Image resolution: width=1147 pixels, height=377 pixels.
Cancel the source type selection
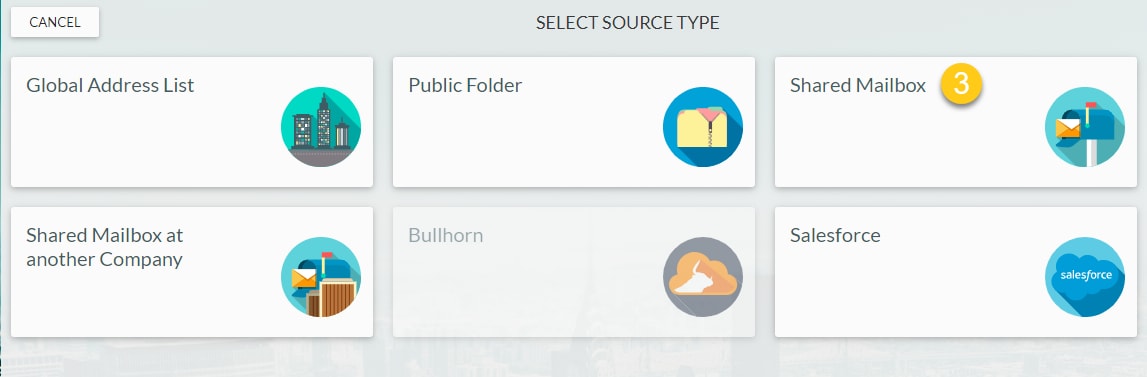(55, 22)
